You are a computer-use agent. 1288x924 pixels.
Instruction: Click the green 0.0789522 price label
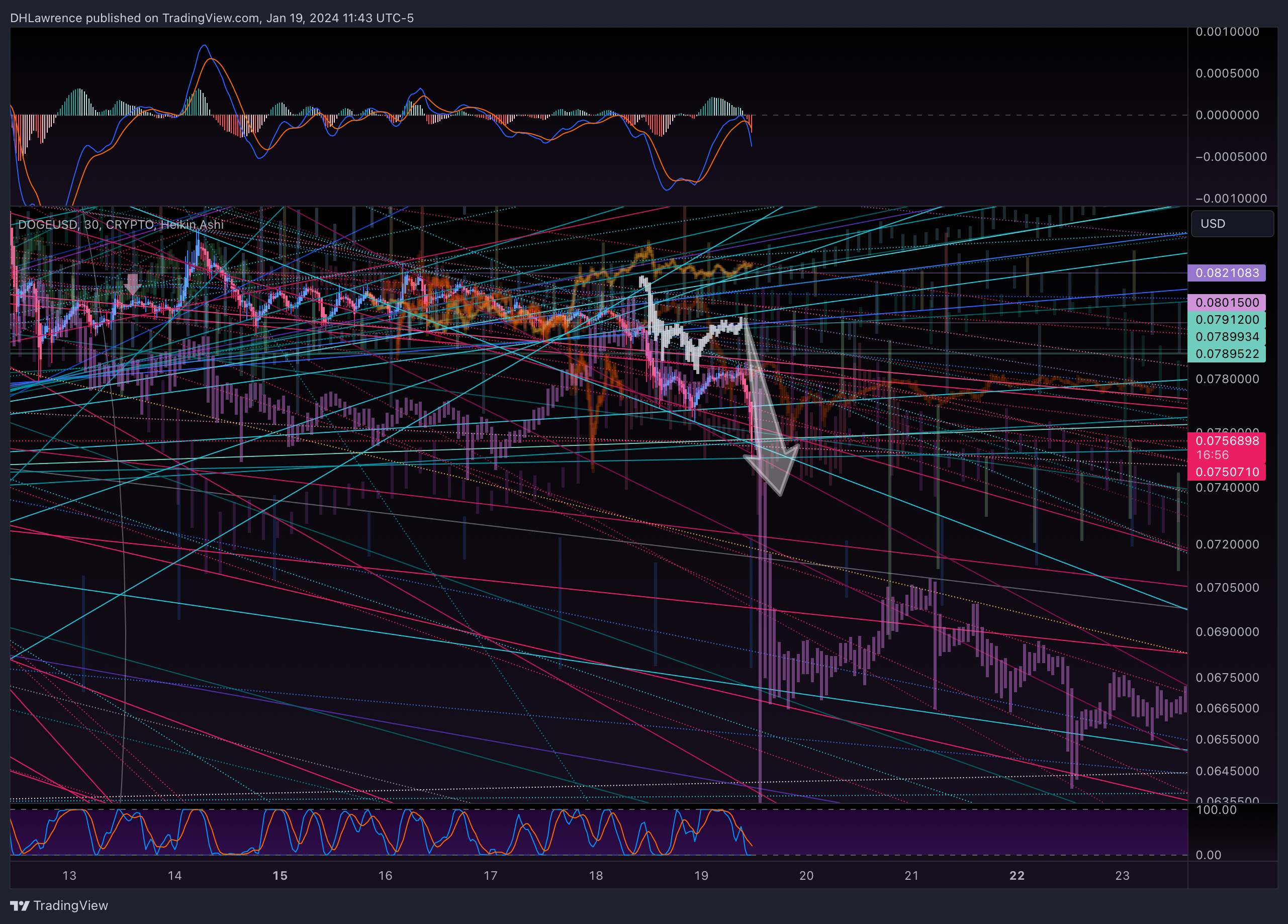tap(1227, 353)
